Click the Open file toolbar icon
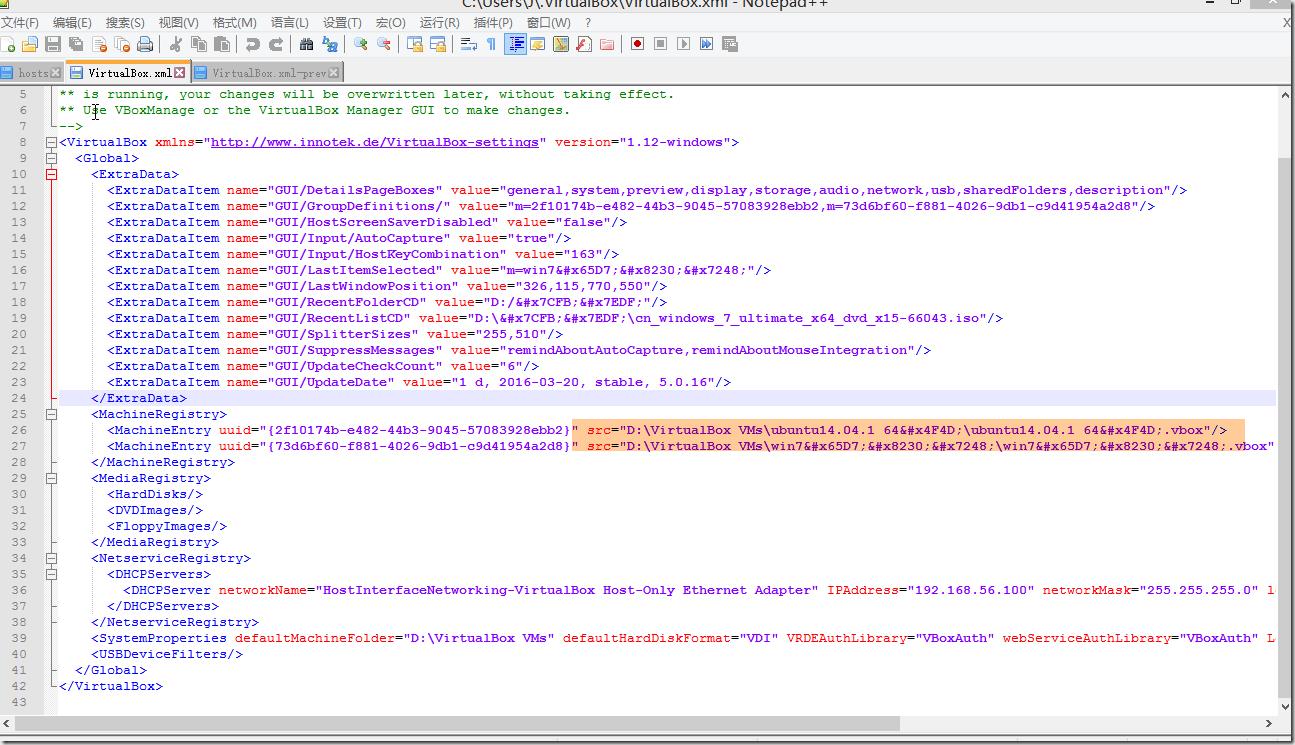Viewport: 1295px width, 745px height. coord(30,44)
